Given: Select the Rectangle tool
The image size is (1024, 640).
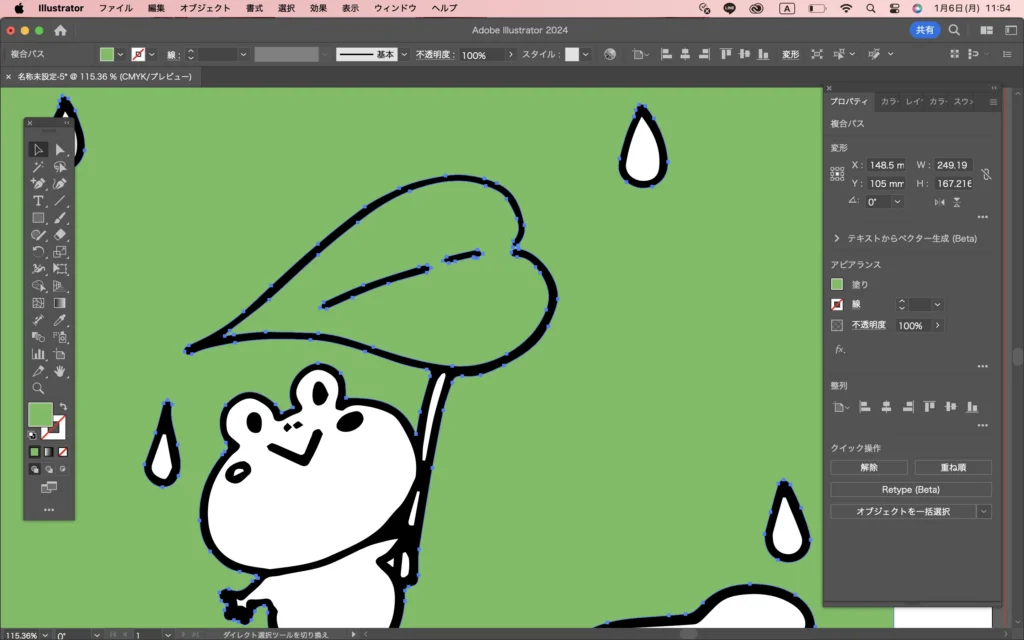Looking at the screenshot, I should 38,218.
